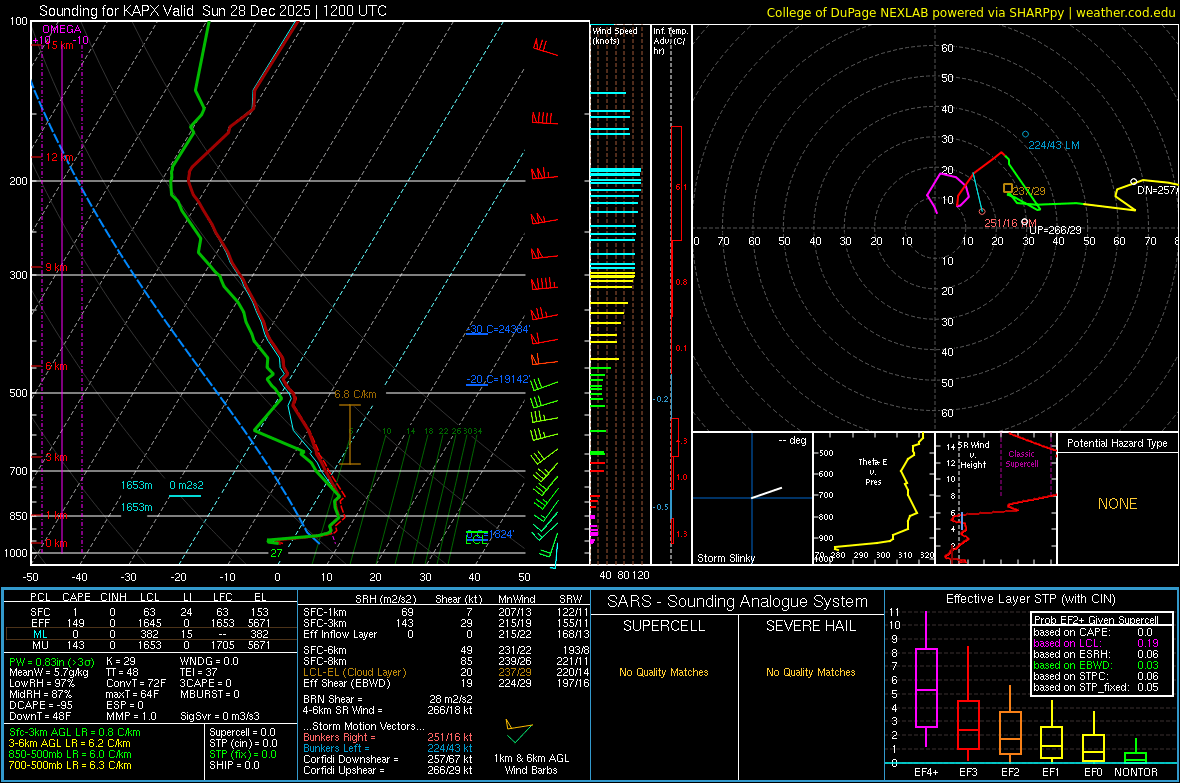The width and height of the screenshot is (1180, 783).
Task: Click the magenta EF4+ box plot
Action: (926, 680)
